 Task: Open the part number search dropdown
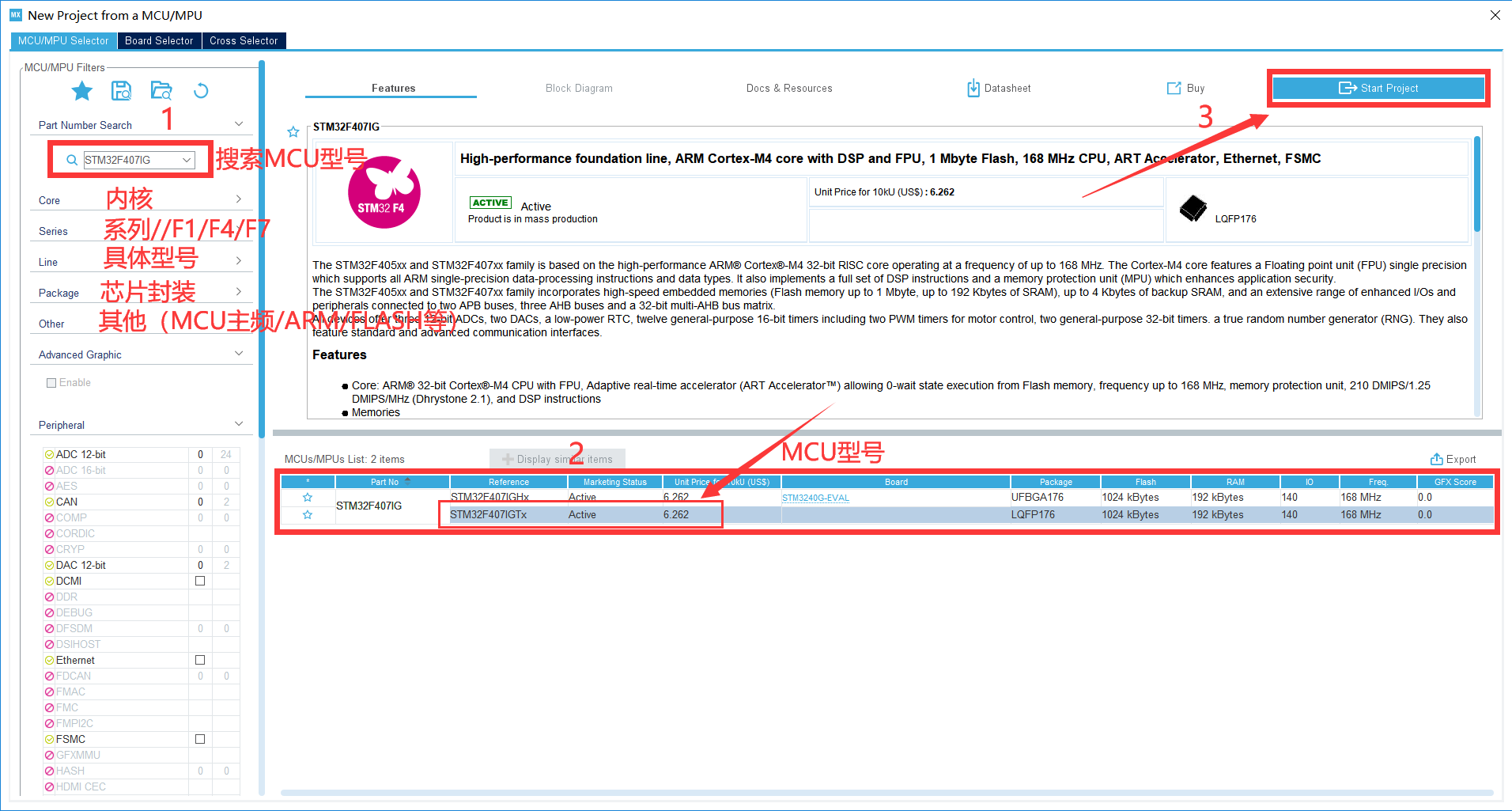pos(187,160)
